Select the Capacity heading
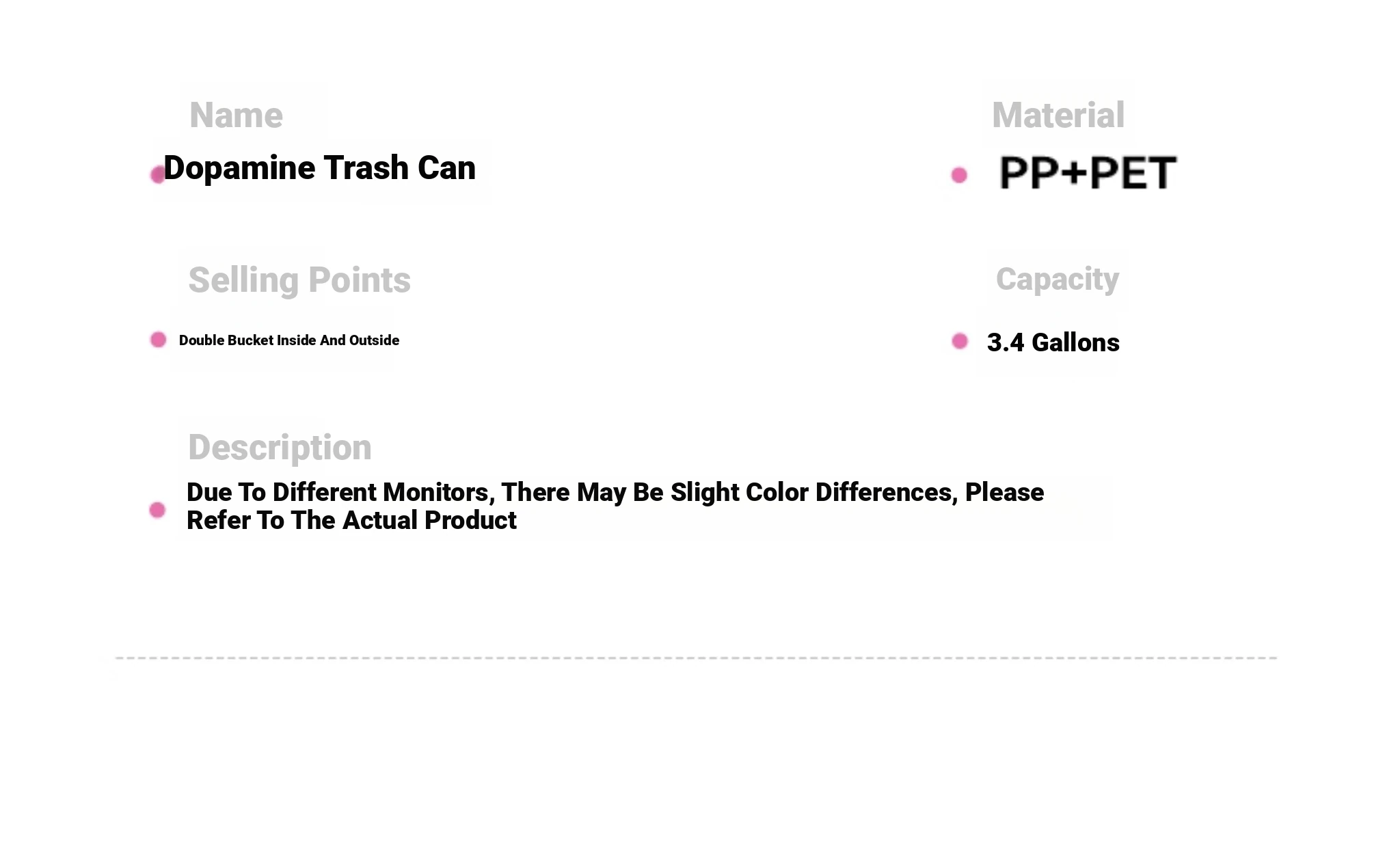The height and width of the screenshot is (842, 1400). coord(1058,280)
